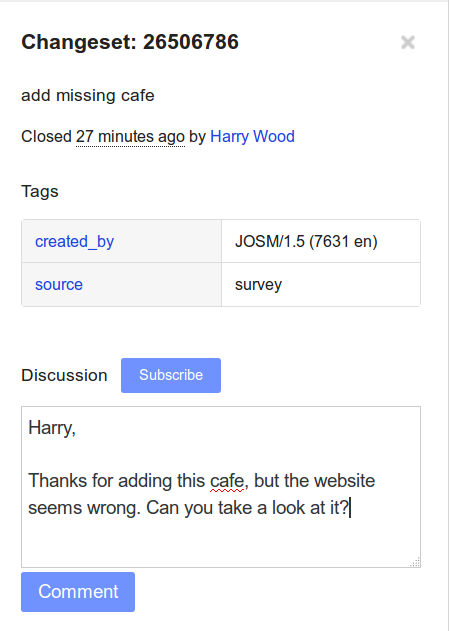The image size is (449, 631).
Task: Click the empty area below comment text
Action: pos(221,543)
